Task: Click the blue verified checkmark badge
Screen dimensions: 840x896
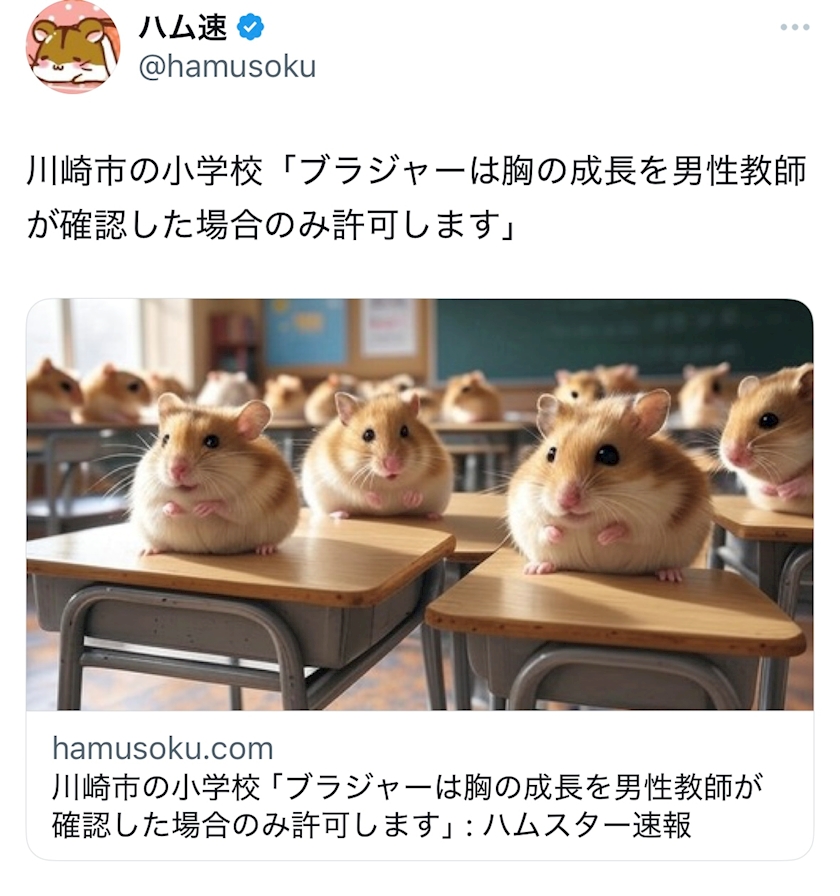Action: pos(250,27)
